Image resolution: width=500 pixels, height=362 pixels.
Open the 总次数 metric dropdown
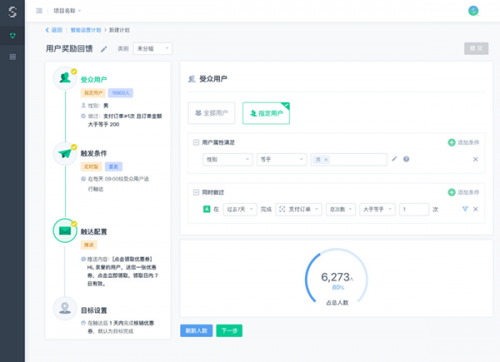(341, 209)
